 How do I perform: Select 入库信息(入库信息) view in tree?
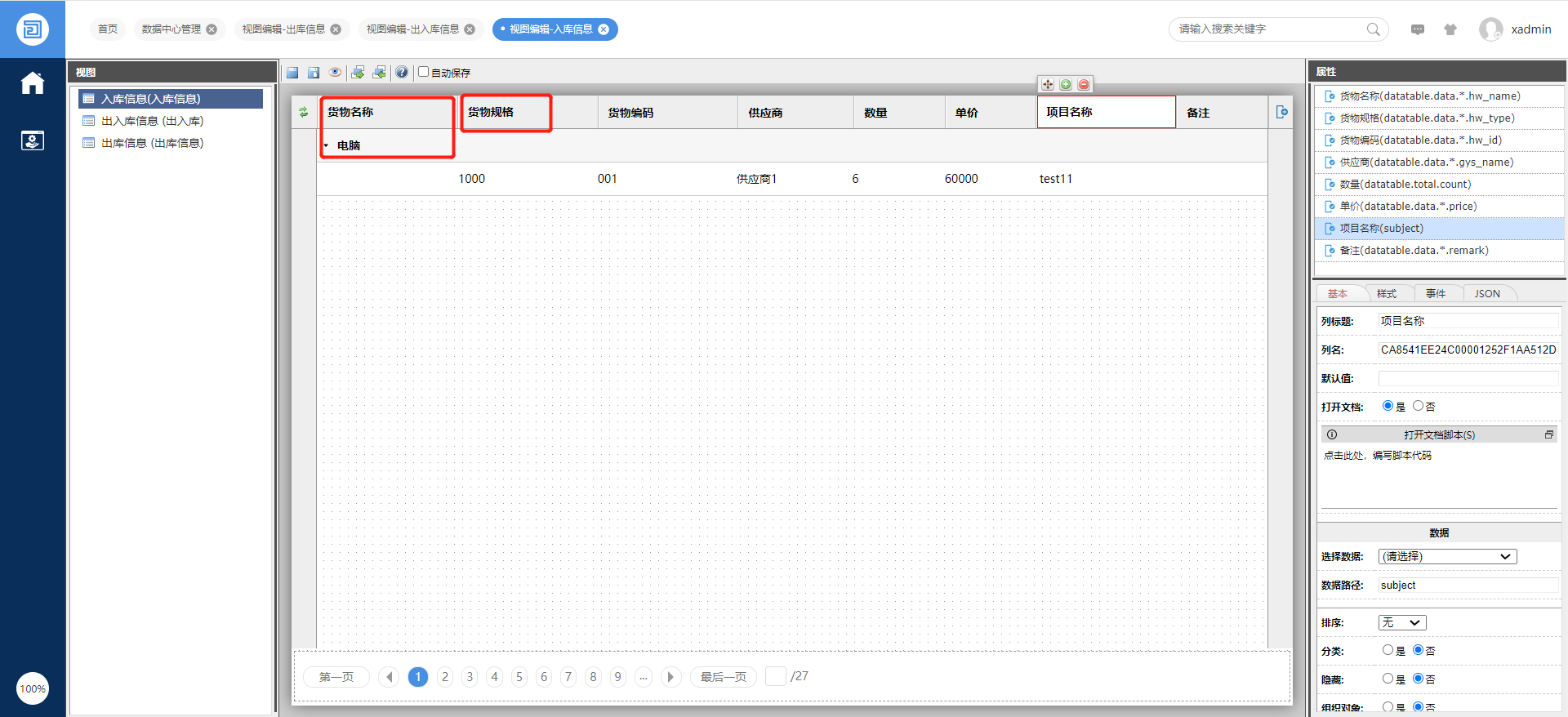[x=171, y=99]
